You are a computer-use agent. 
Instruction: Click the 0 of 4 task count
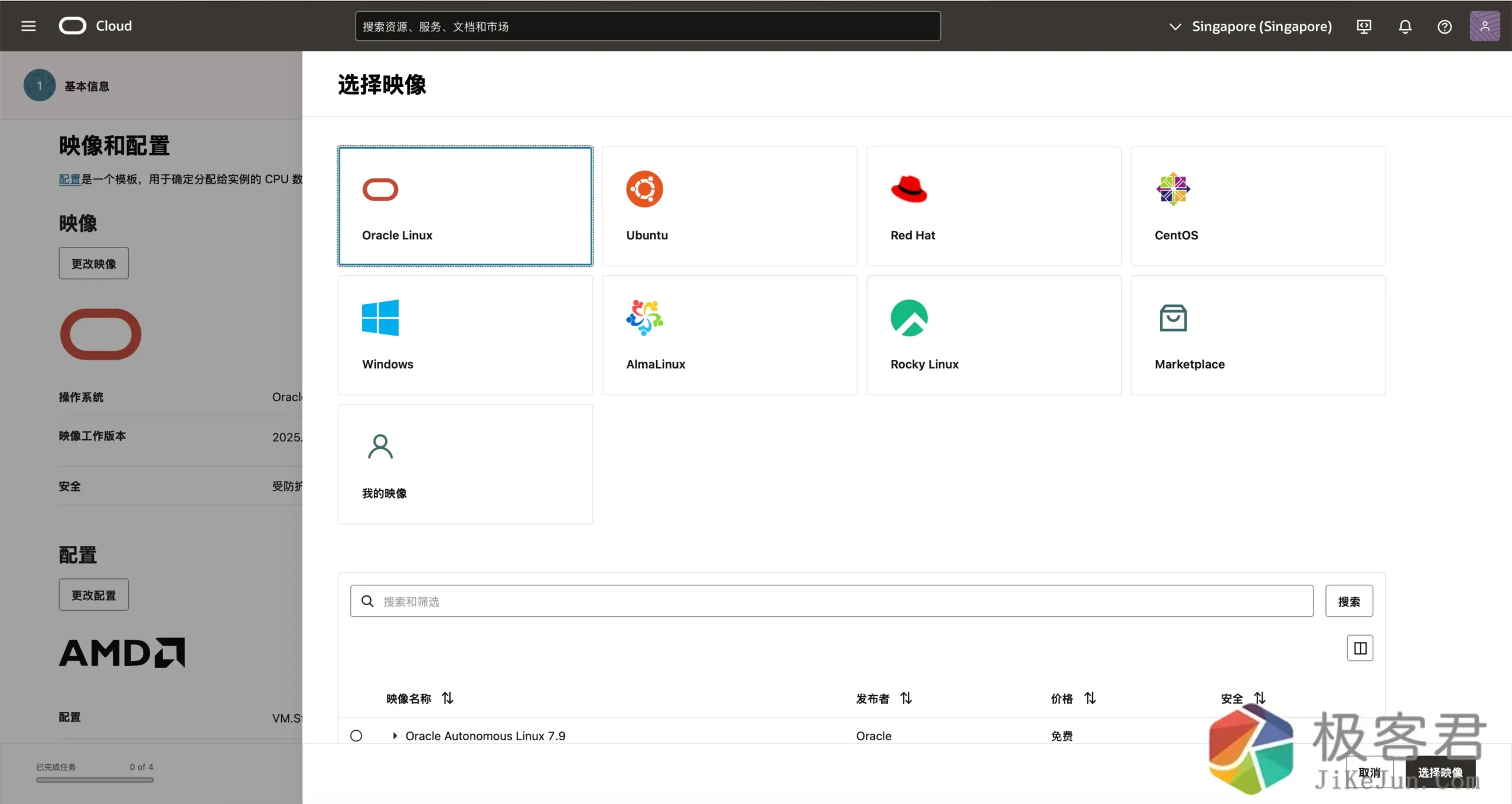[x=141, y=767]
